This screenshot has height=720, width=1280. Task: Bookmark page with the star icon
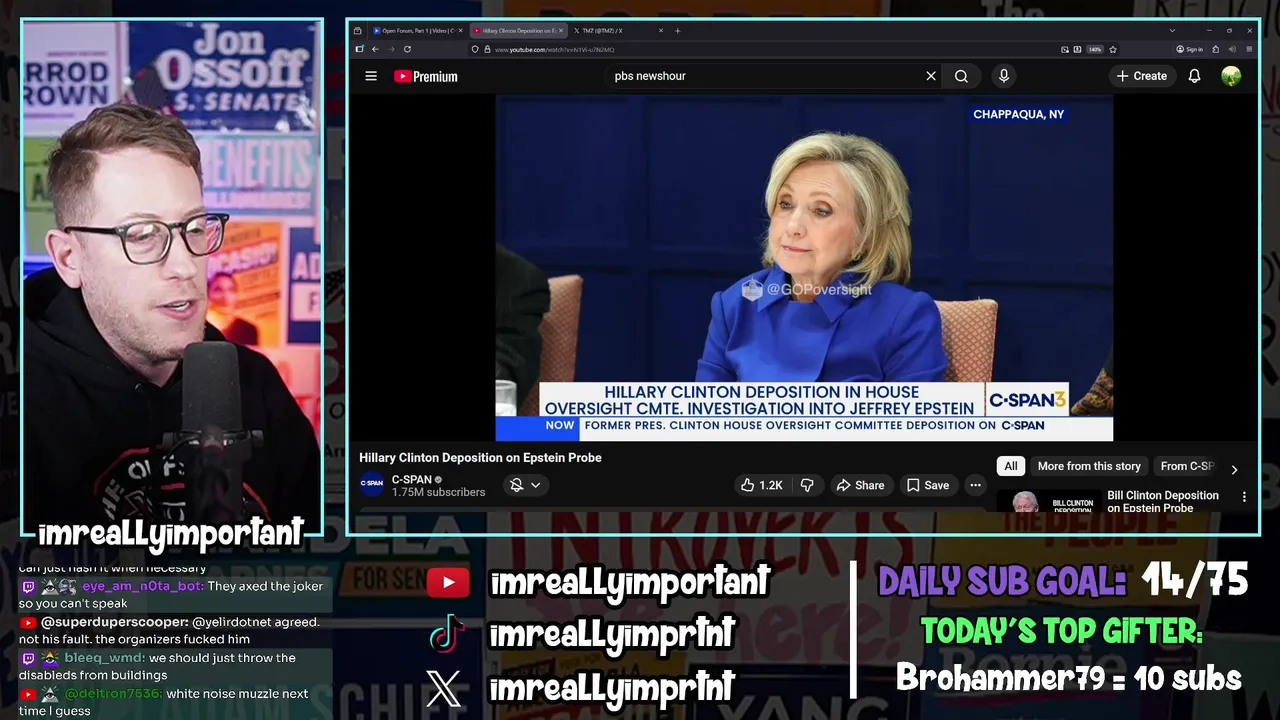tap(1113, 49)
